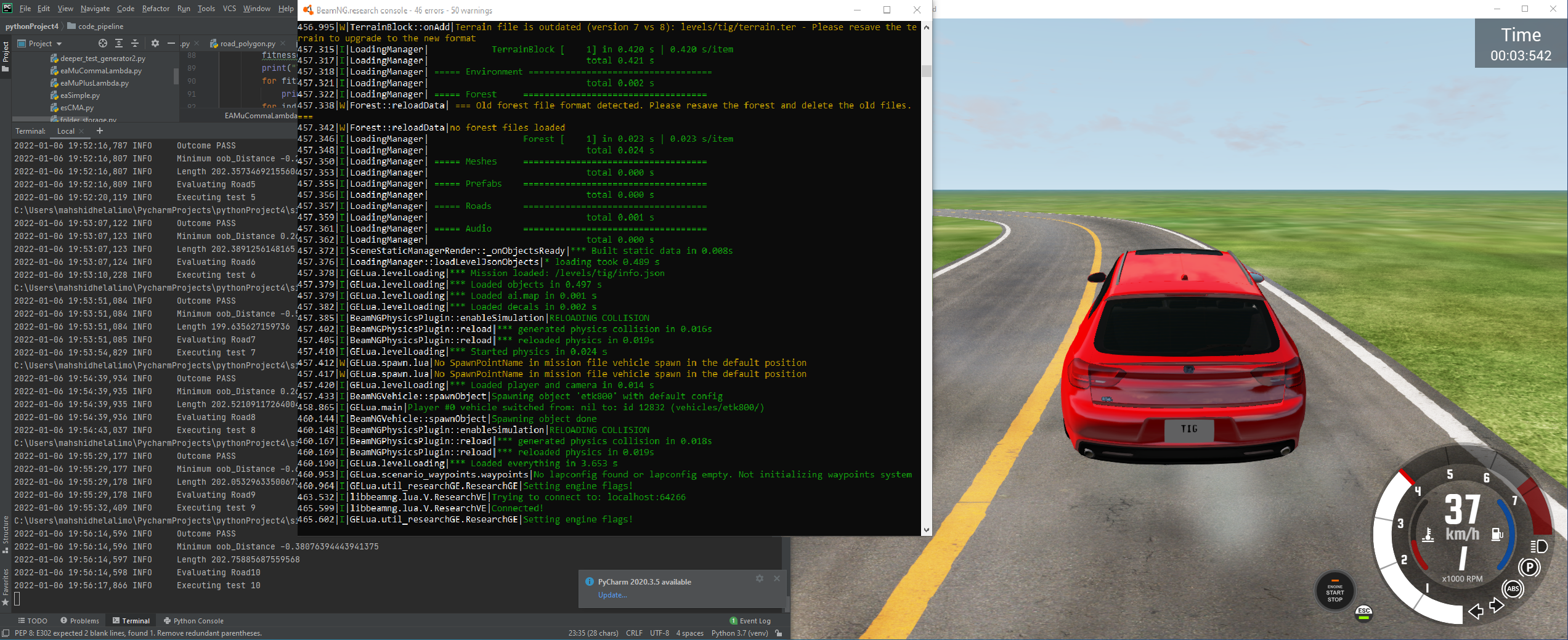
Task: Hide the Project panel with the minus icon
Action: [x=171, y=43]
